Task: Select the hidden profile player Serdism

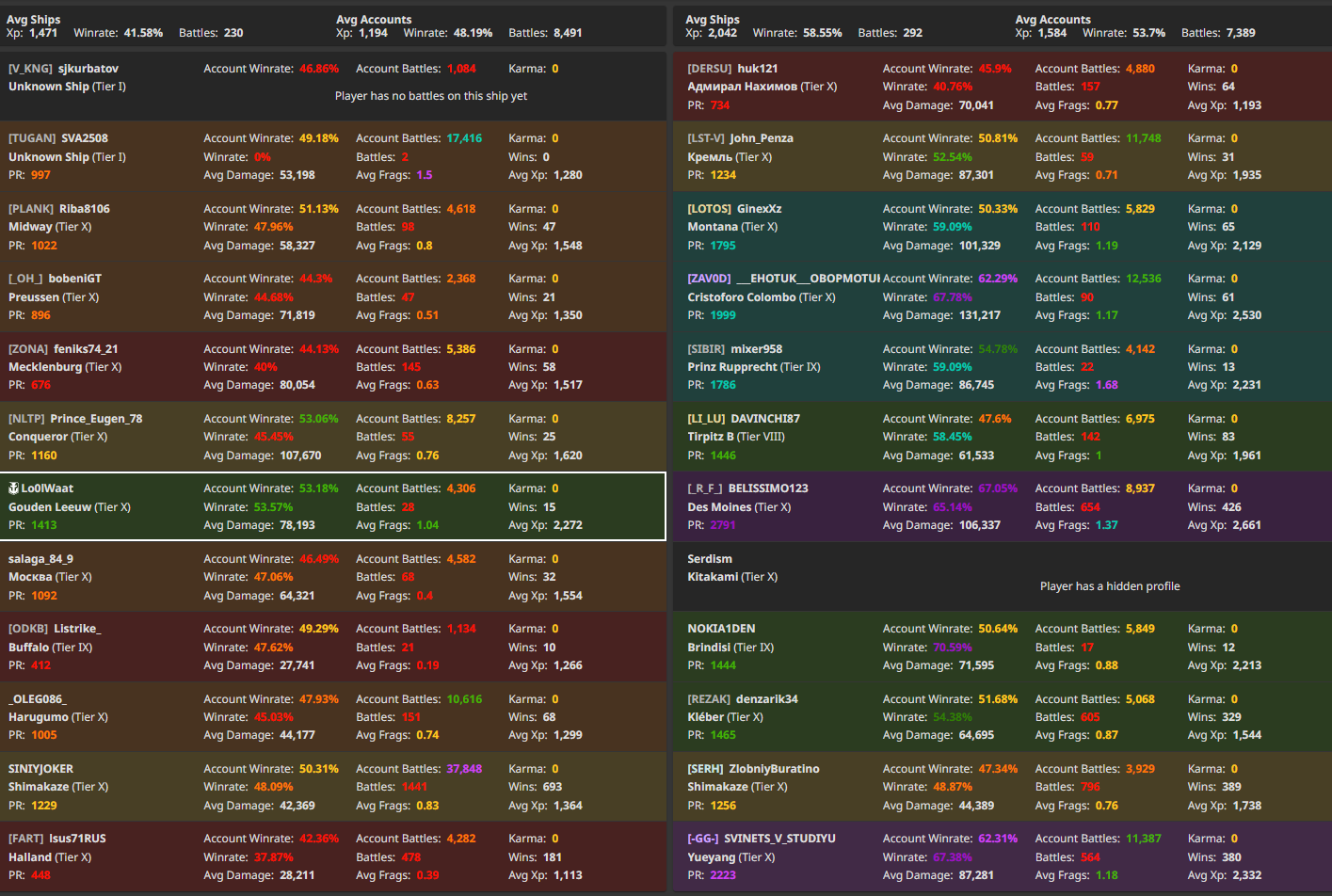Action: [709, 559]
